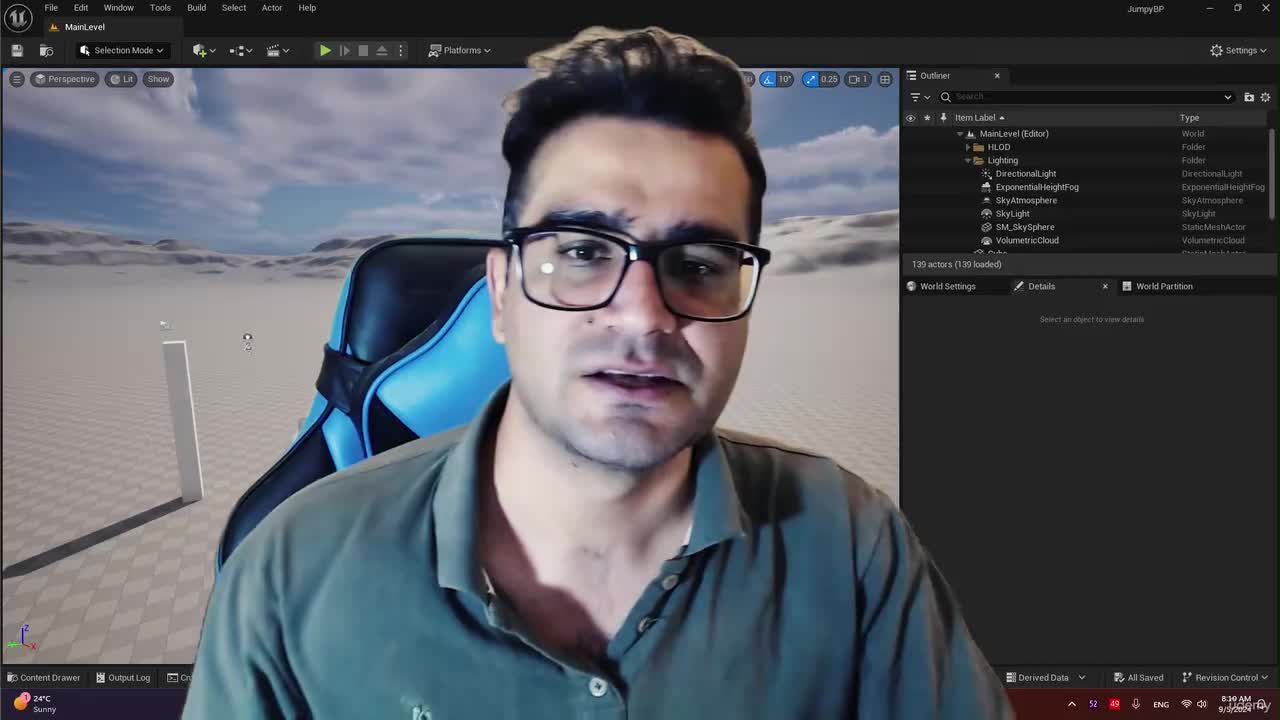Screen dimensions: 1280x720
Task: Click the star column header in Outliner
Action: coord(927,118)
